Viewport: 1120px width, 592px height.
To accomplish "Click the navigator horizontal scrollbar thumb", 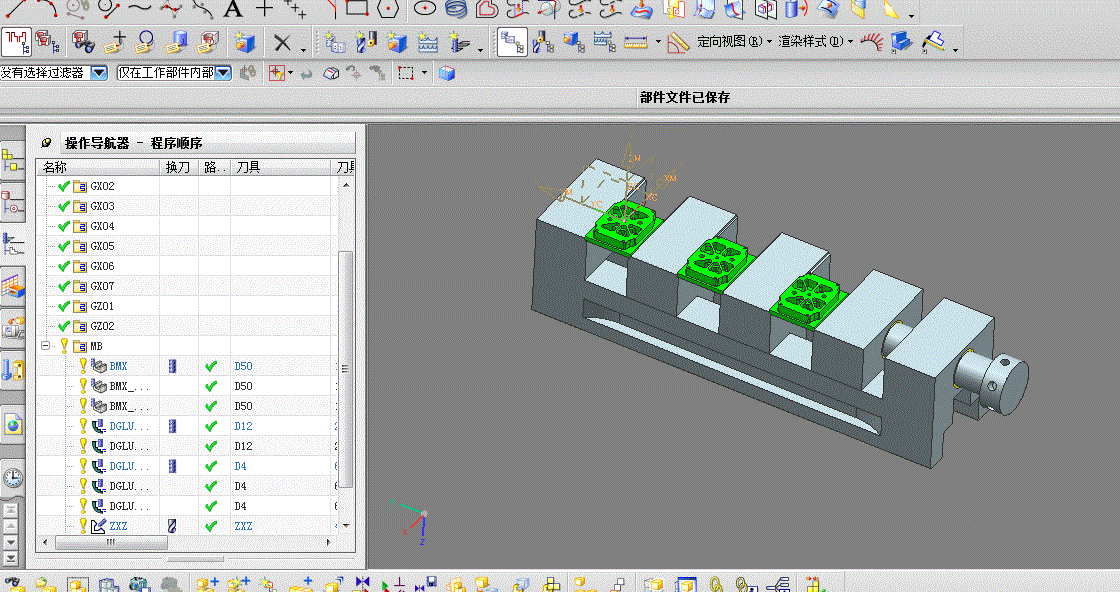I will click(111, 542).
